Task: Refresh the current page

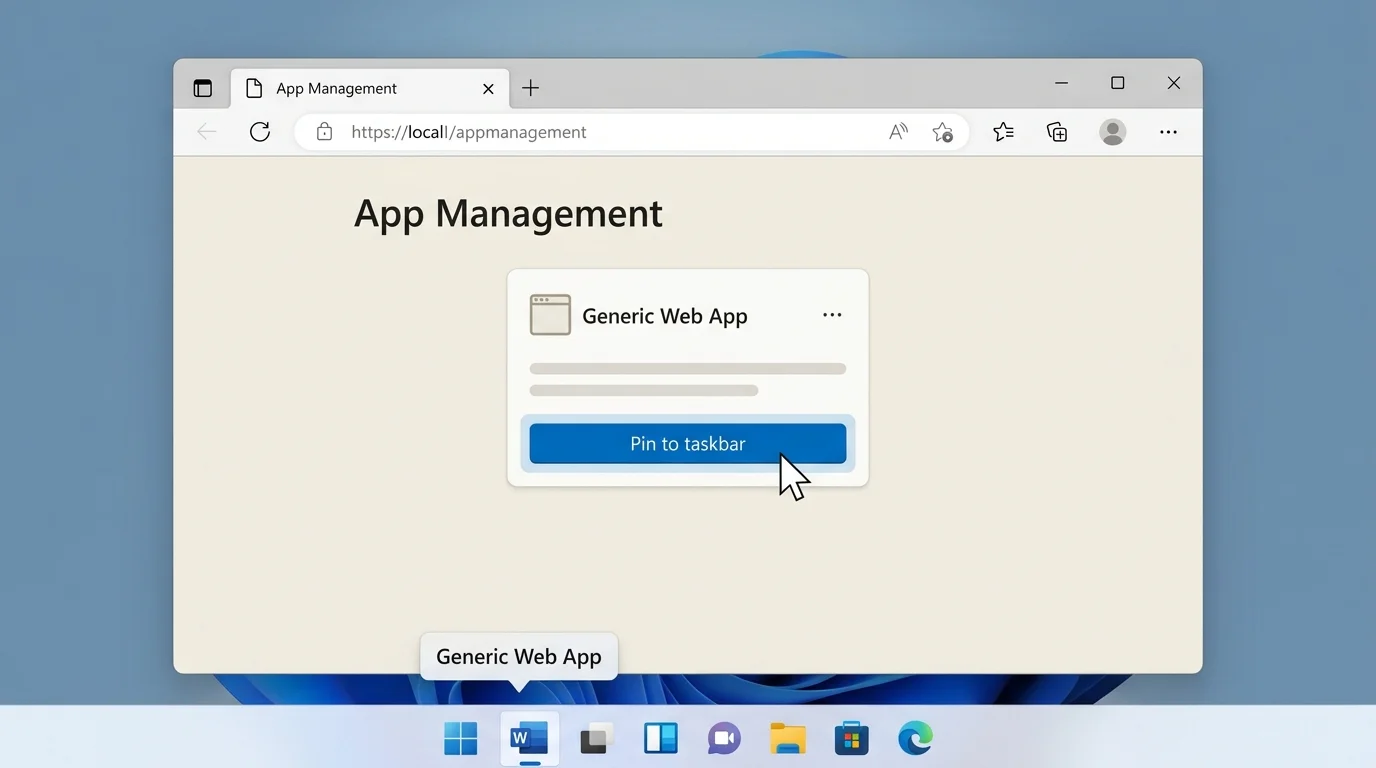Action: click(x=260, y=132)
